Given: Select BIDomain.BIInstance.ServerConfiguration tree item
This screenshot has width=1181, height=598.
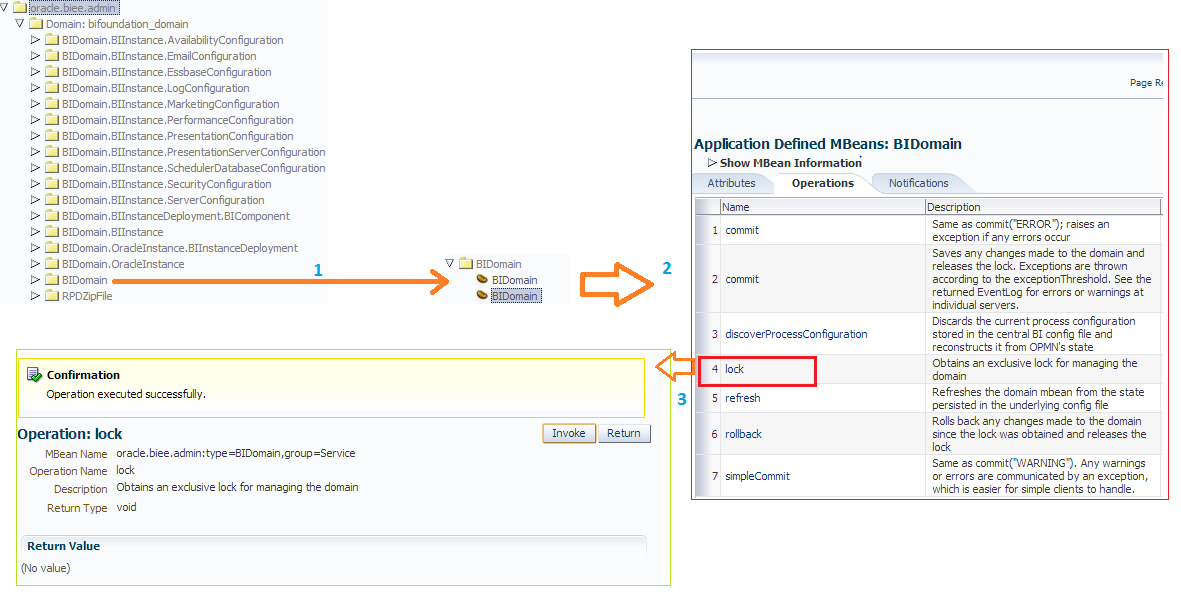Looking at the screenshot, I should [x=163, y=200].
